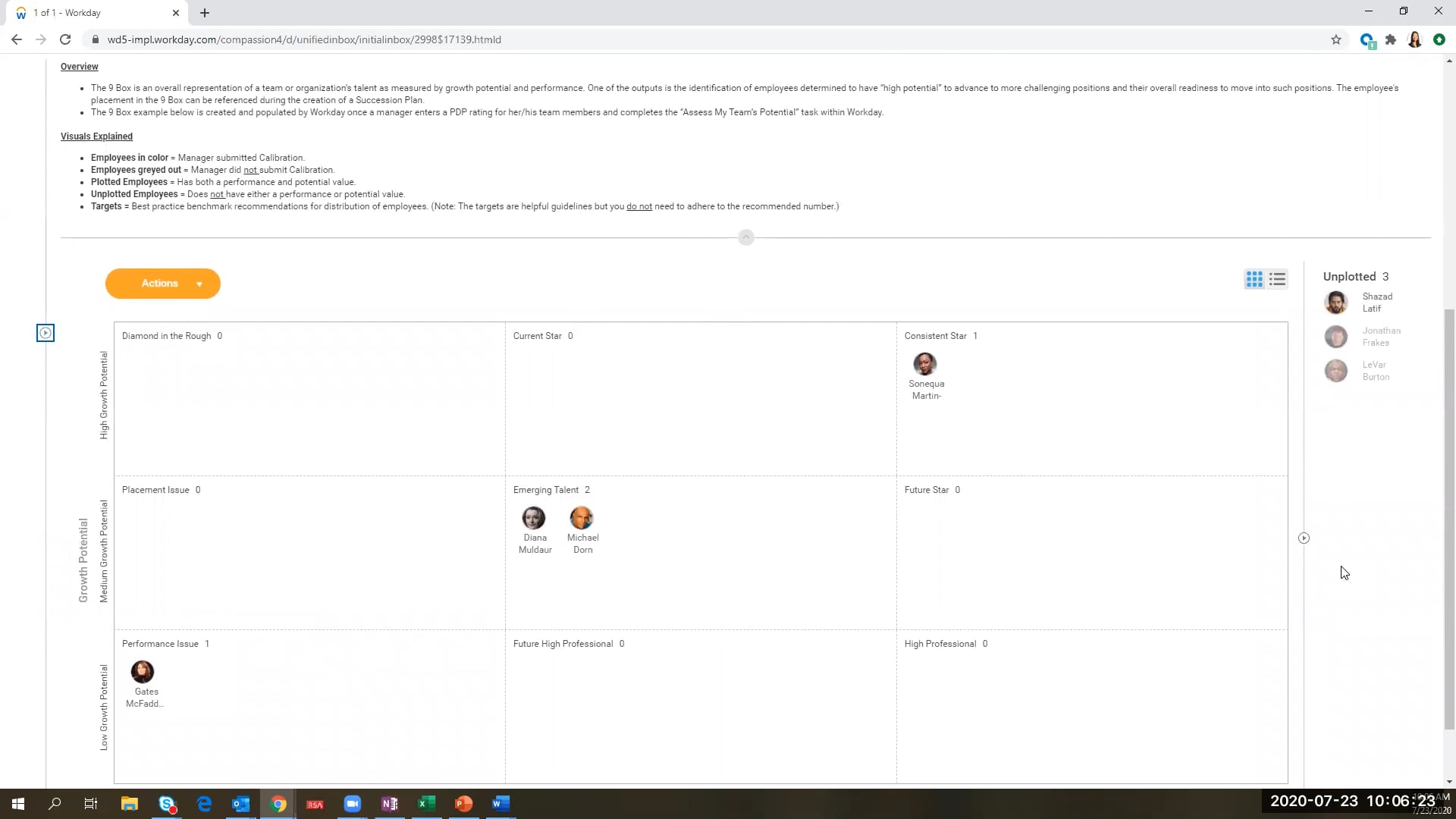1456x819 pixels.
Task: Collapse the Overview section using the chevron
Action: click(x=745, y=237)
